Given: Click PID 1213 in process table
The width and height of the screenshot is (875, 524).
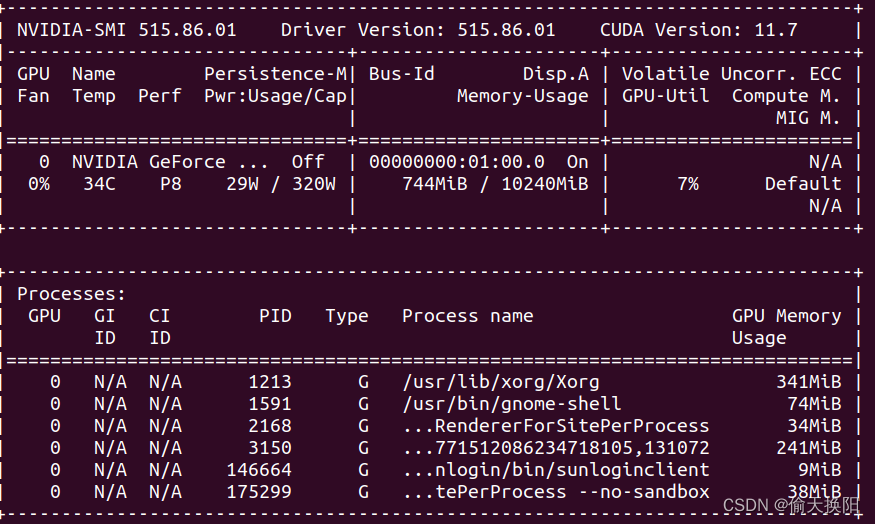Looking at the screenshot, I should coord(270,382).
